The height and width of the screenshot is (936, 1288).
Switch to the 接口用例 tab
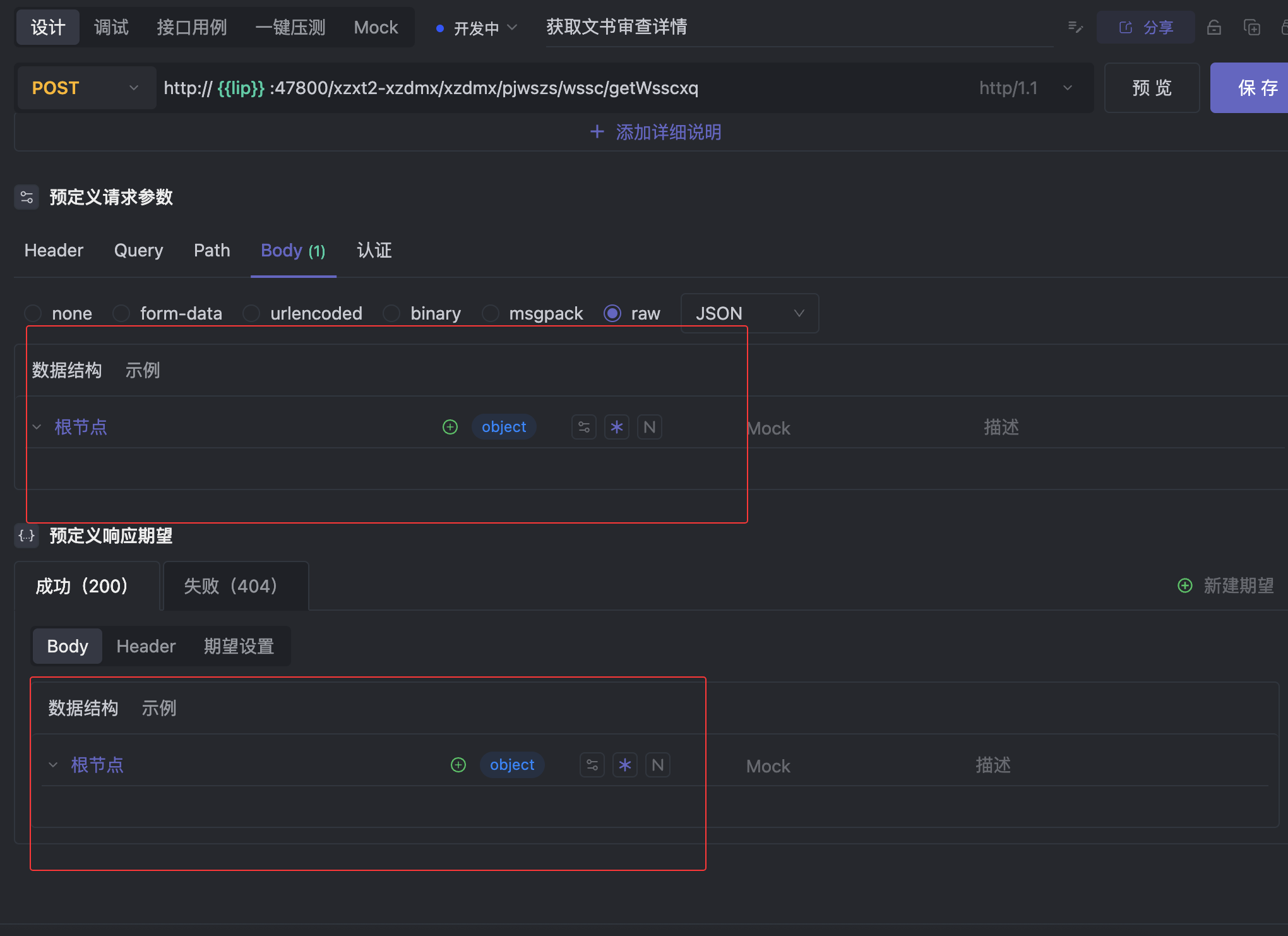[x=192, y=27]
